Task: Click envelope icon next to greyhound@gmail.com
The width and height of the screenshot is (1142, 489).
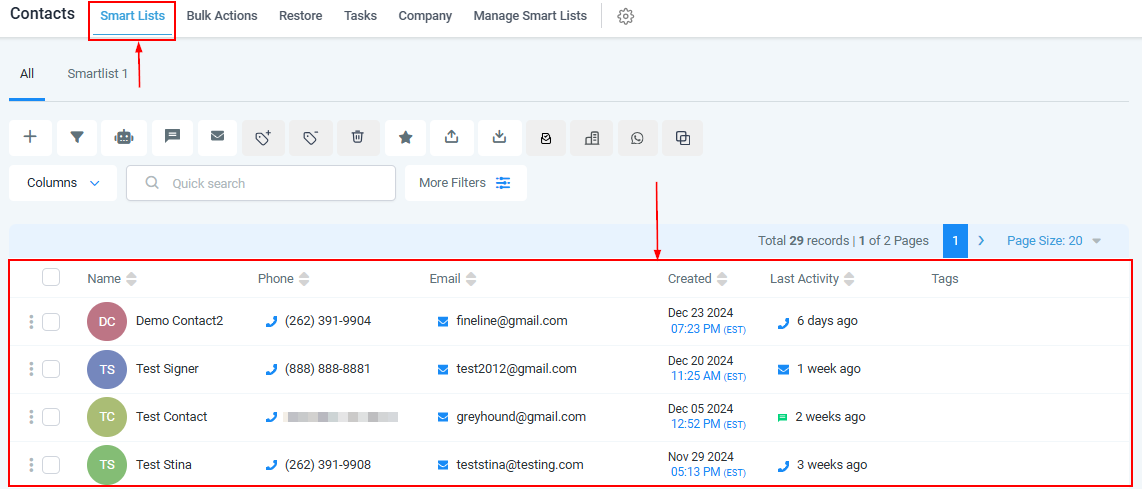Action: [x=443, y=418]
